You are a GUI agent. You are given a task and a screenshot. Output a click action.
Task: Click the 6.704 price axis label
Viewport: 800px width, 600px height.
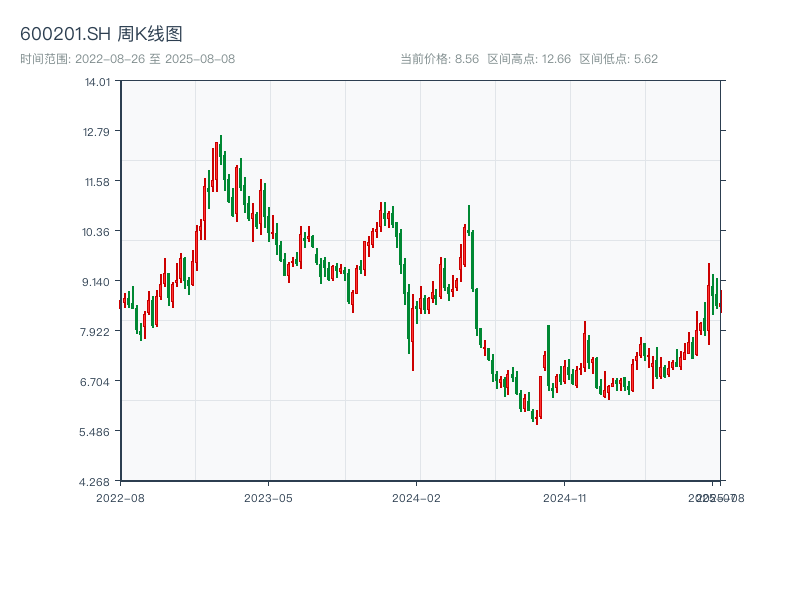click(x=97, y=382)
